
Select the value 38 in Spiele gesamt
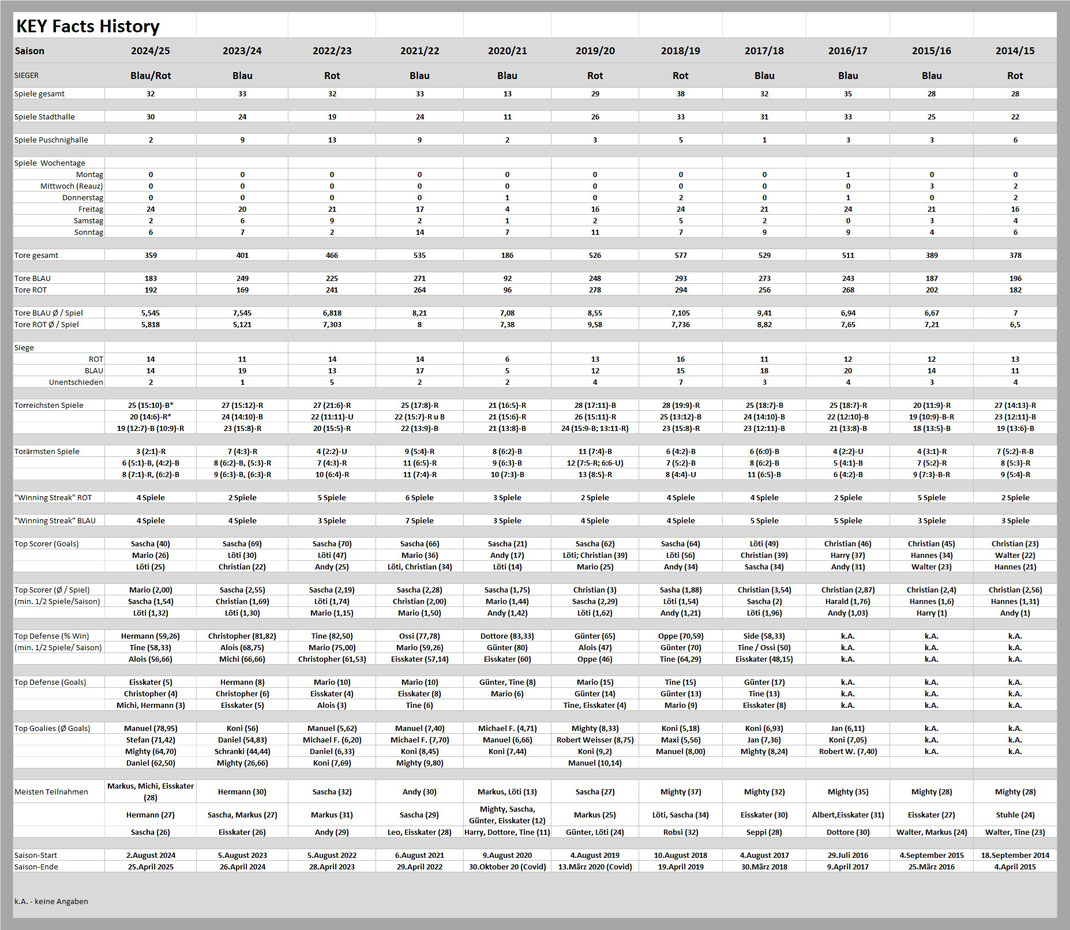click(x=680, y=93)
